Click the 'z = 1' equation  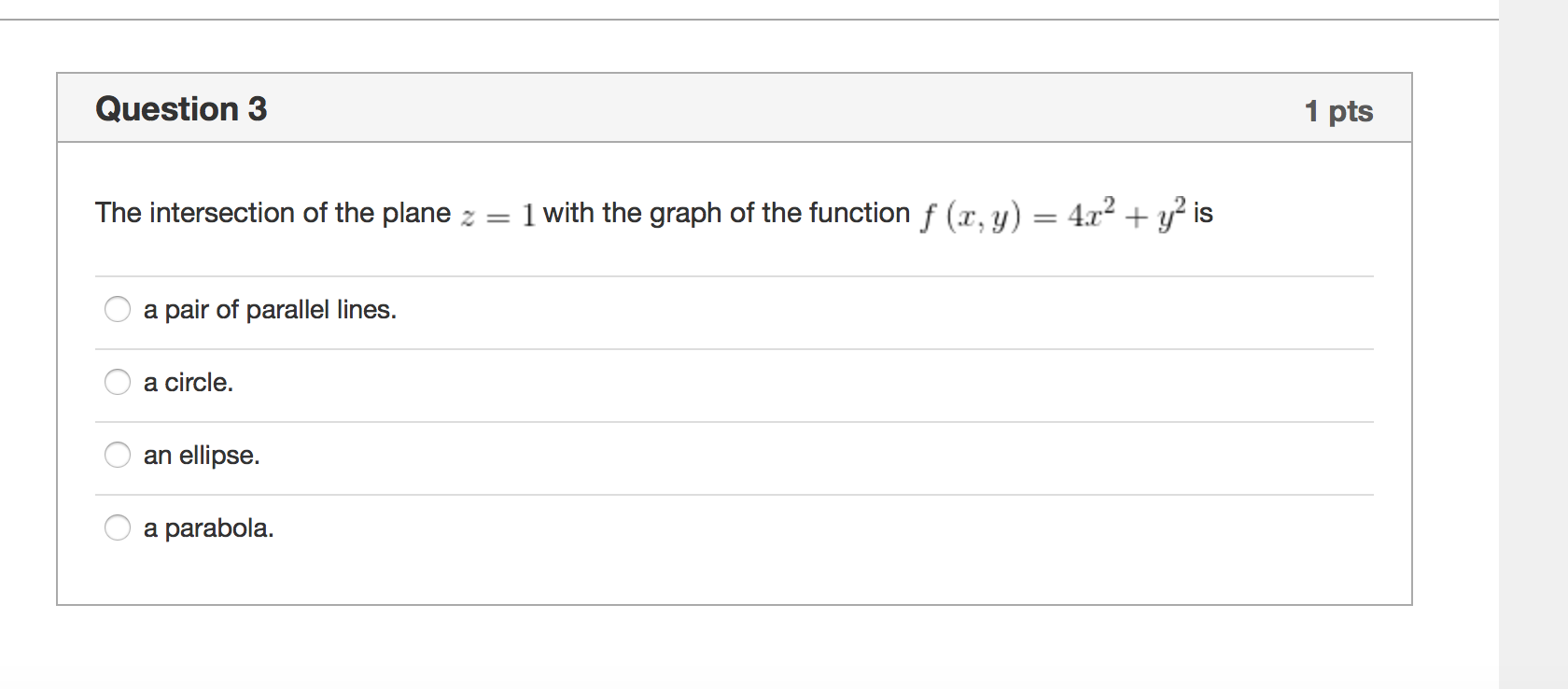click(499, 216)
